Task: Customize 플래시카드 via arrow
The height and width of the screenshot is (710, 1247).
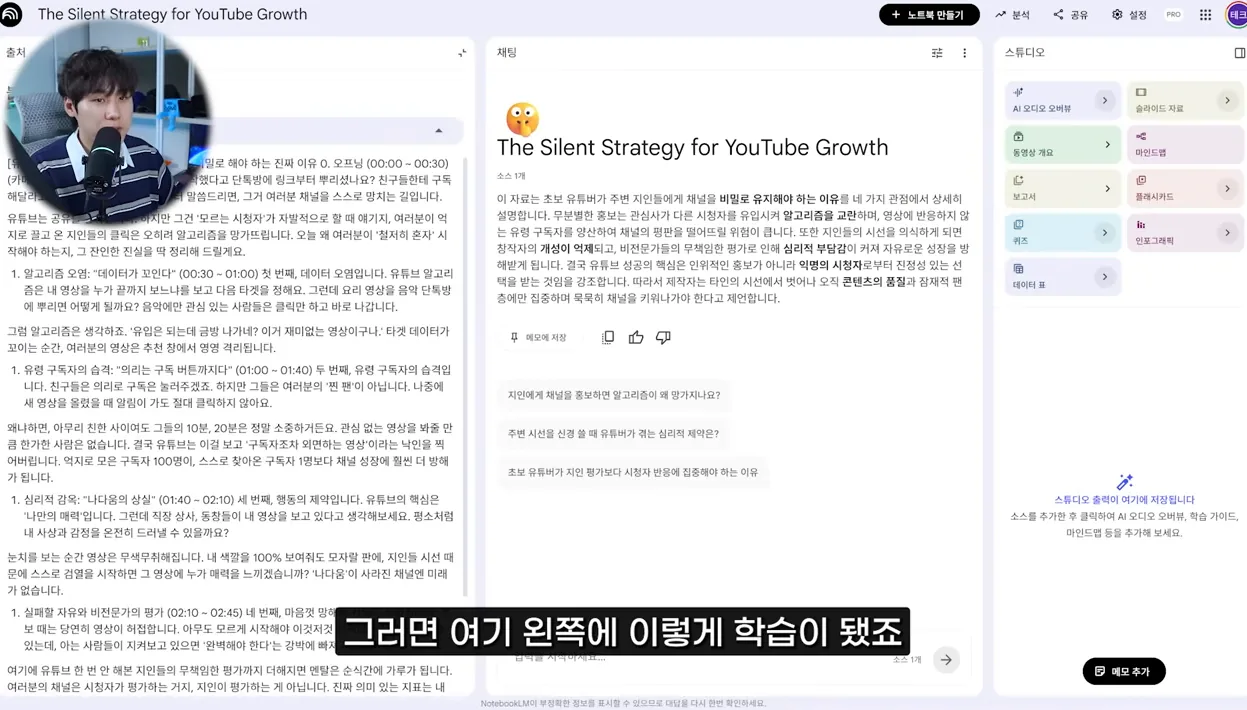Action: click(x=1227, y=188)
